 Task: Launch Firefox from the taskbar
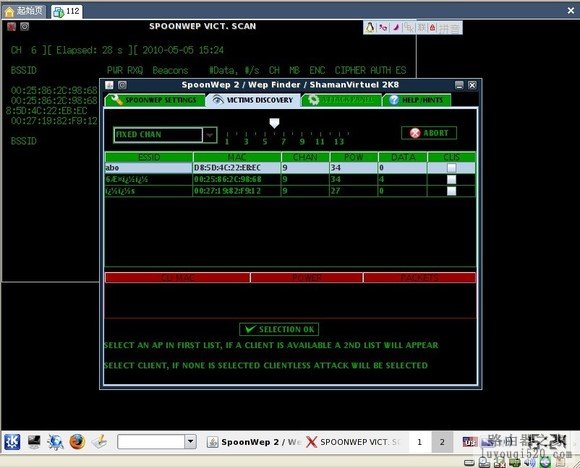coord(77,442)
